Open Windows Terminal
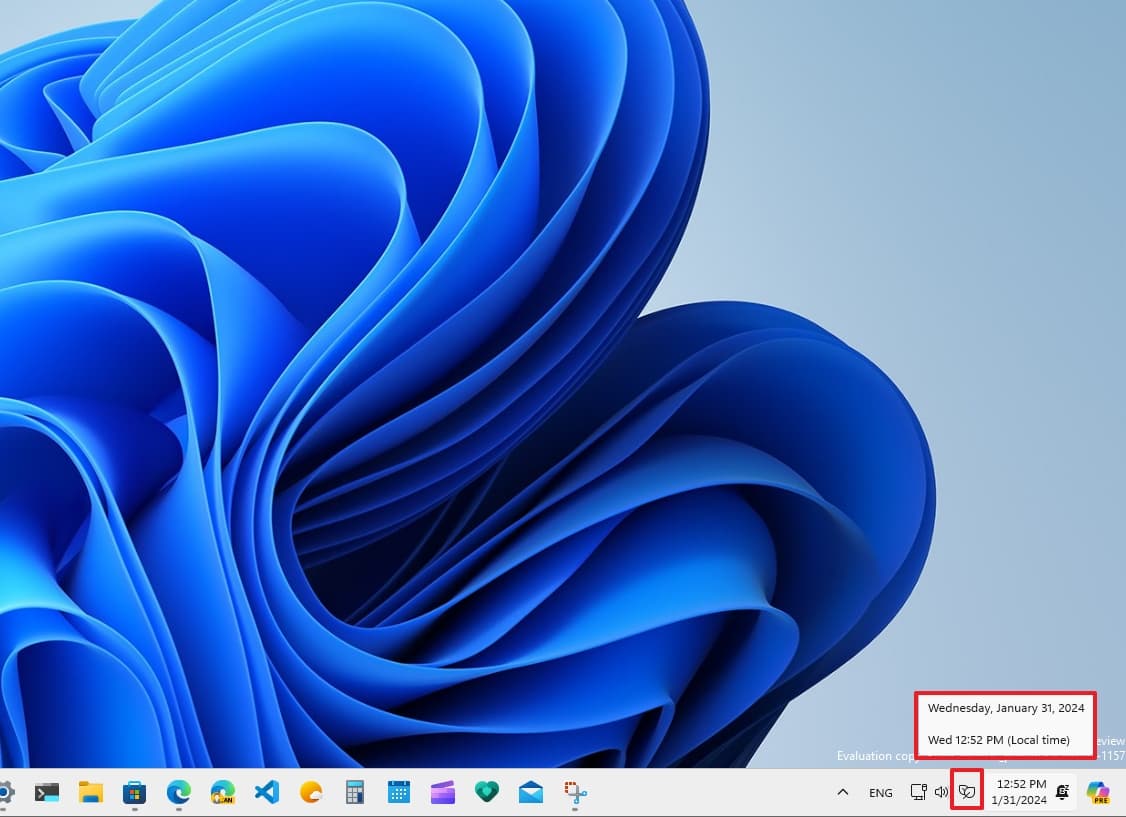 (45, 792)
